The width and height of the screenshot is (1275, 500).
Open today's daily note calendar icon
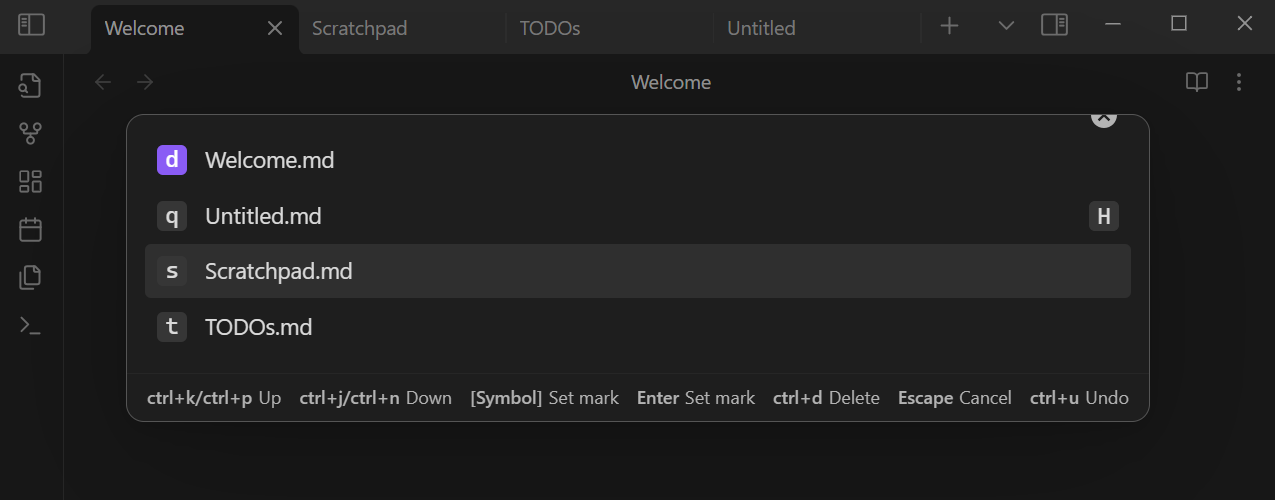click(x=30, y=229)
